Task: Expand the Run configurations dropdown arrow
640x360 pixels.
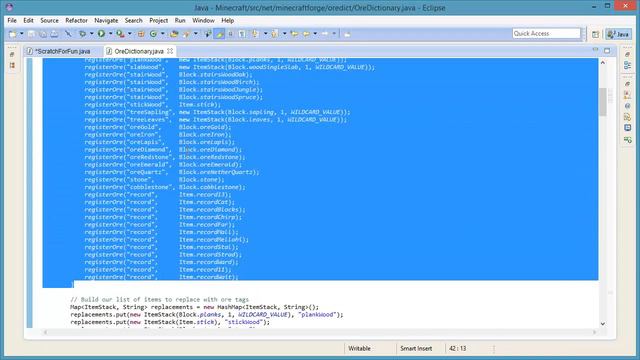Action: (111, 33)
